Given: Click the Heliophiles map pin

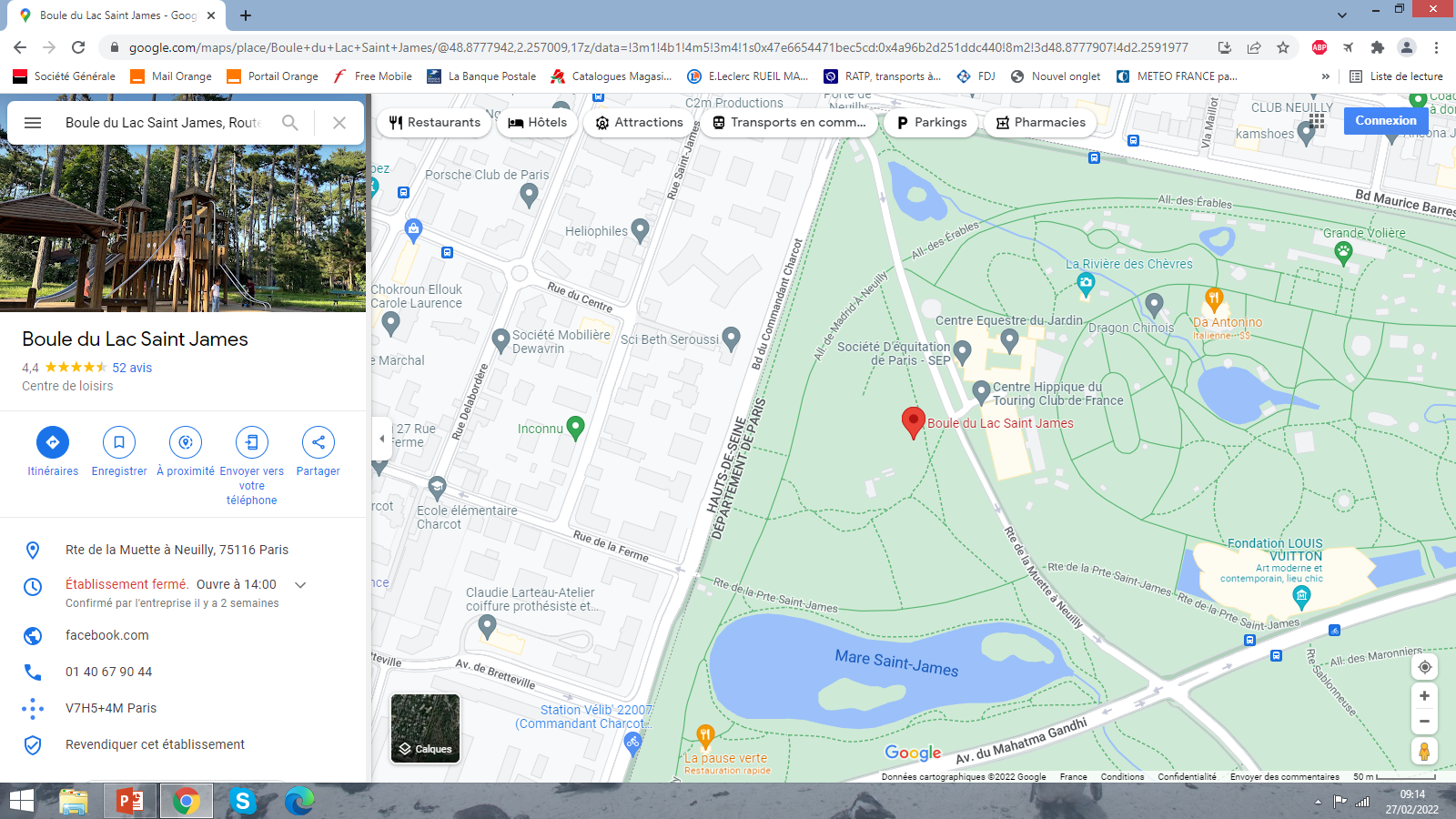Looking at the screenshot, I should click(x=640, y=230).
